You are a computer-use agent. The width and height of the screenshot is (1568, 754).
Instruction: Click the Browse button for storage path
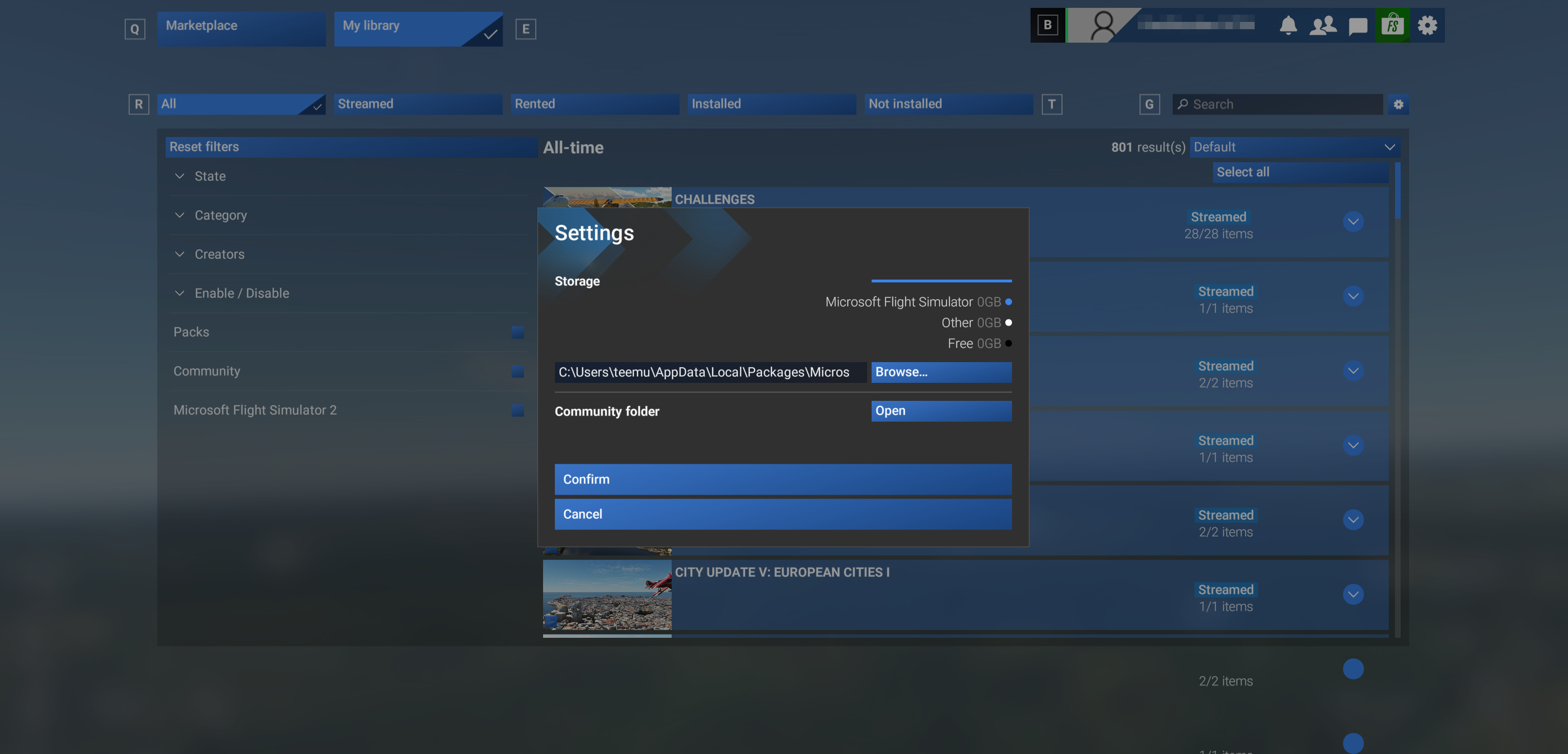[940, 372]
